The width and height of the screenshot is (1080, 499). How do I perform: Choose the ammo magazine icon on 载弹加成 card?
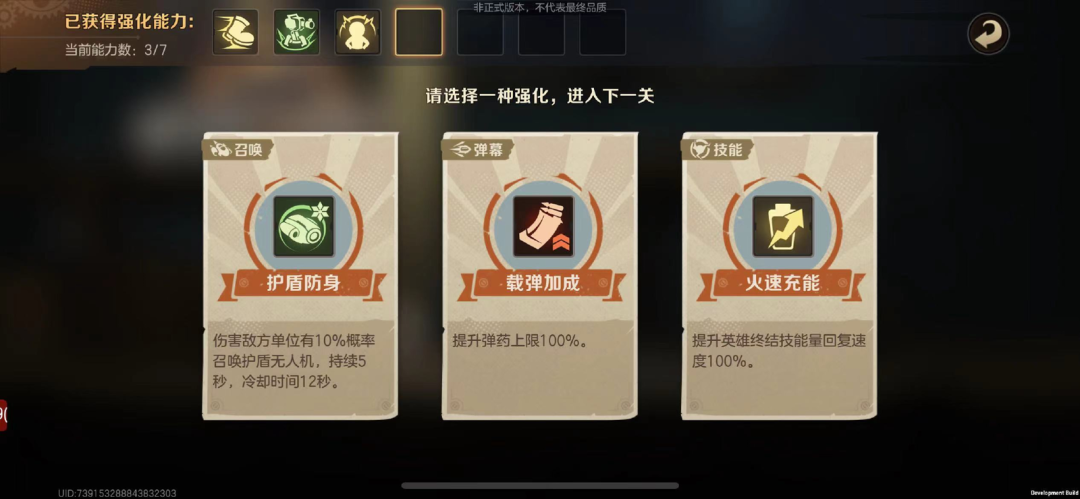click(543, 227)
